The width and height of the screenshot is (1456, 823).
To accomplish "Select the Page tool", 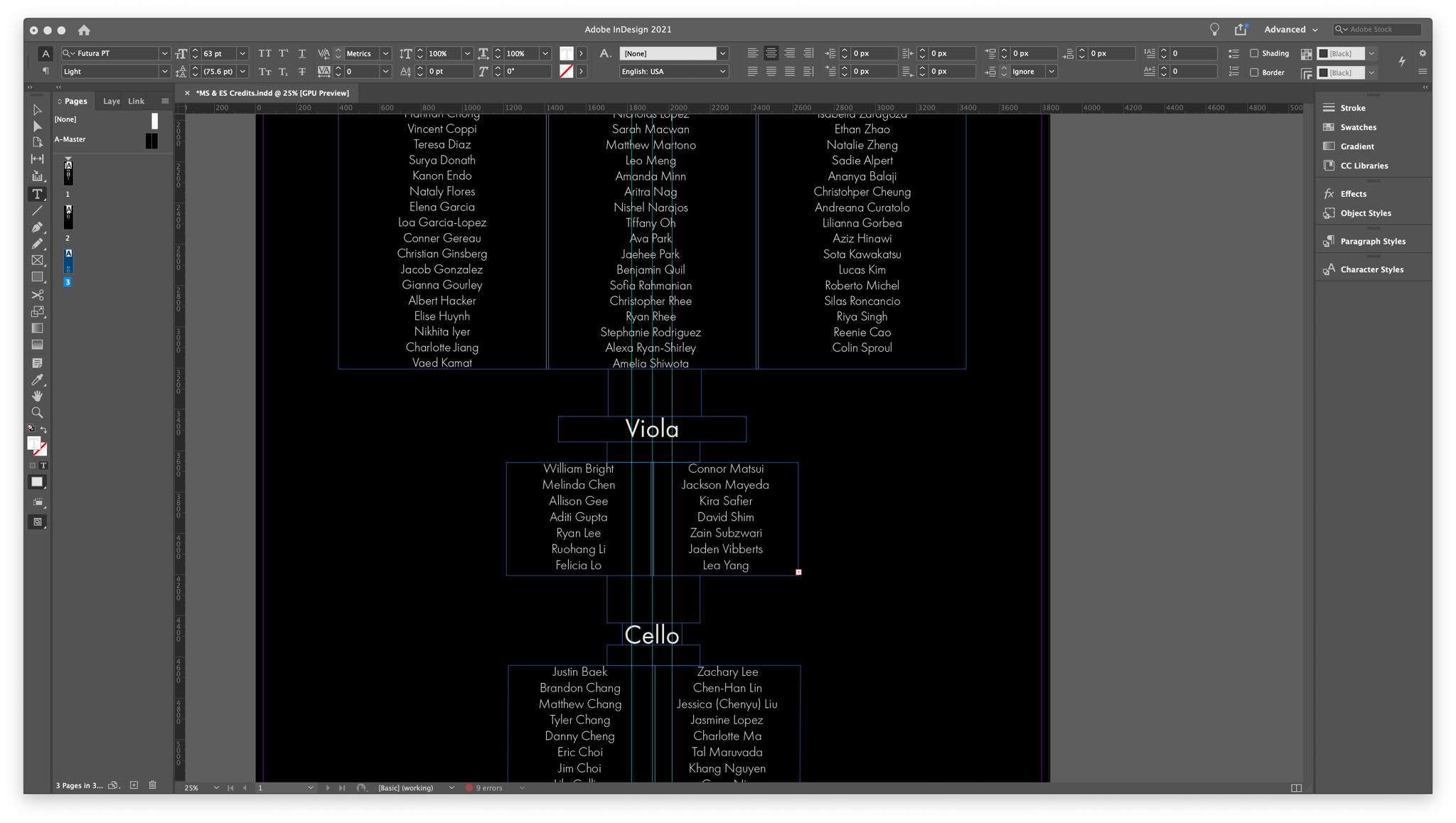I will 37,143.
